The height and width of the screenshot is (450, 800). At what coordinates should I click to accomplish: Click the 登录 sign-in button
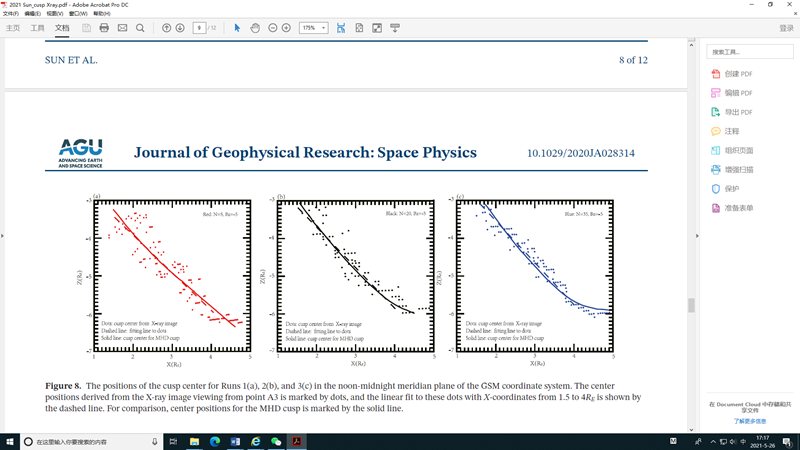[786, 28]
